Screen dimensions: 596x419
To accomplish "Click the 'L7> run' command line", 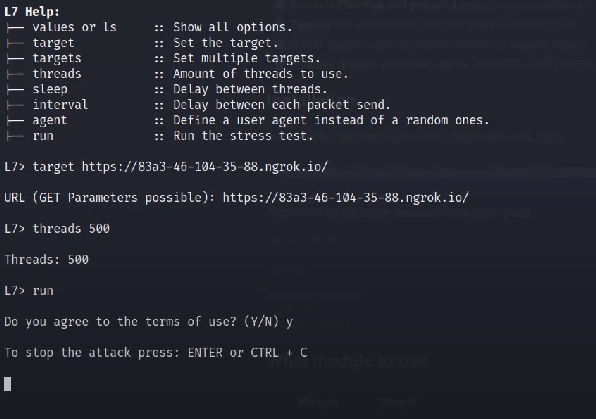I will [x=29, y=291].
